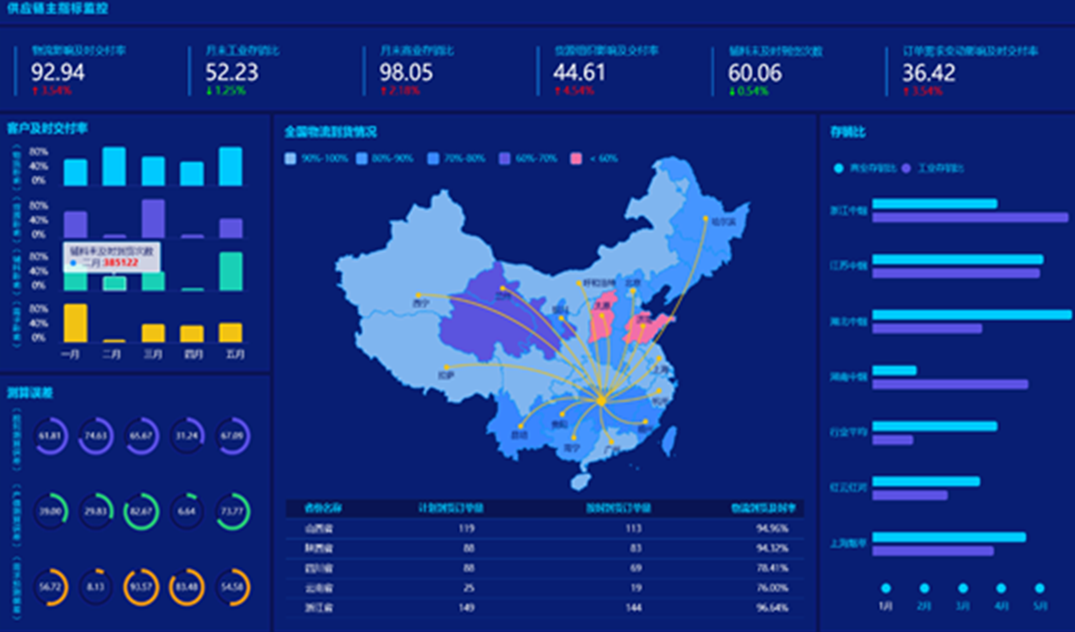1075x632 pixels.
Task: Click the 云南省 table row
Action: (545, 588)
